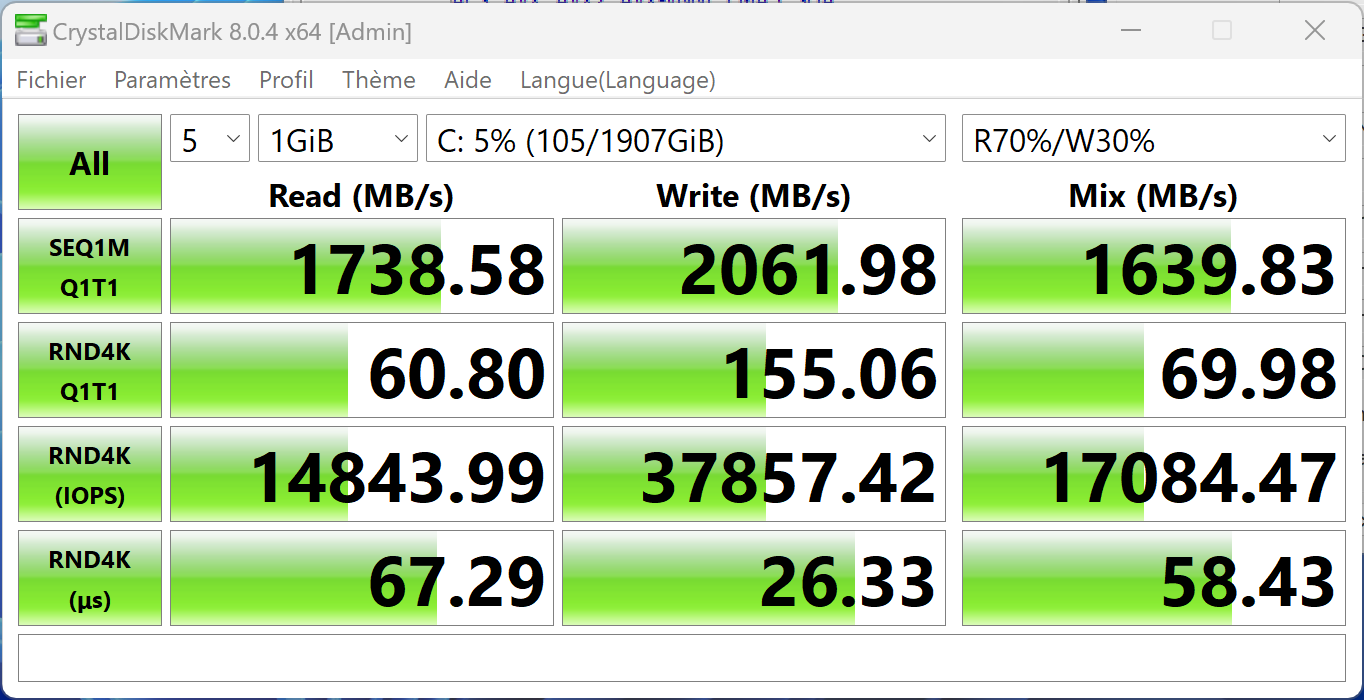Expand the 1GiB test size dropdown
Viewport: 1364px width, 700px height.
(337, 139)
